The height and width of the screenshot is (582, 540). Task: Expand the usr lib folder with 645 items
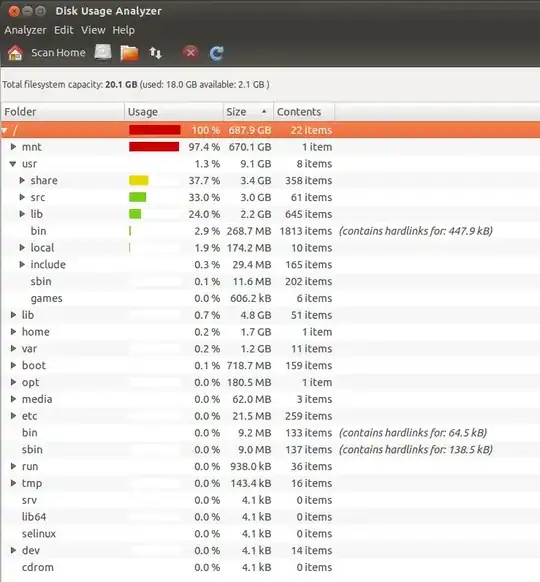(22, 214)
